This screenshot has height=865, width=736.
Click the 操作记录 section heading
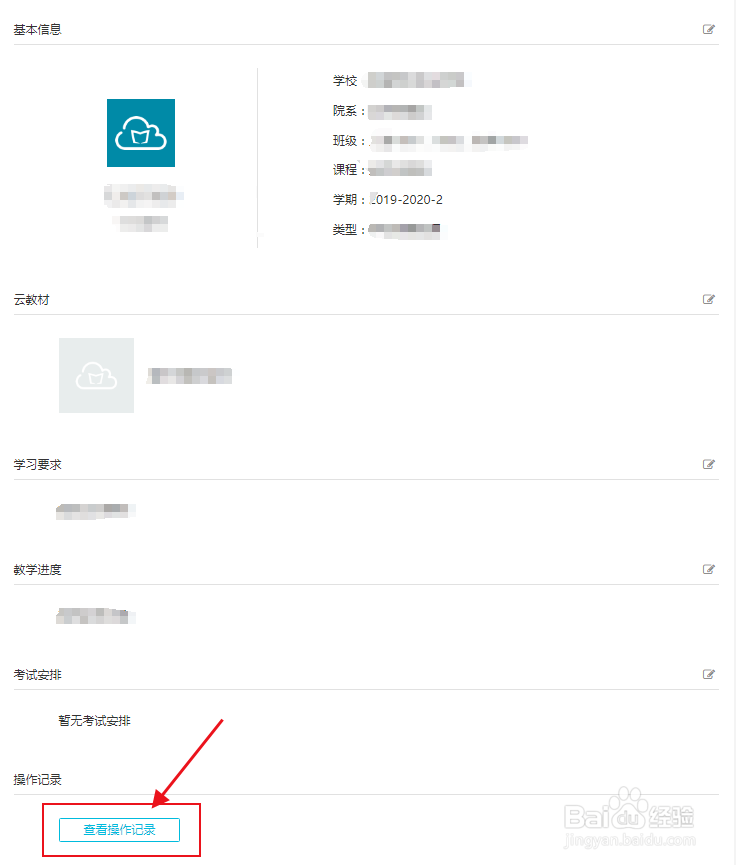click(38, 780)
